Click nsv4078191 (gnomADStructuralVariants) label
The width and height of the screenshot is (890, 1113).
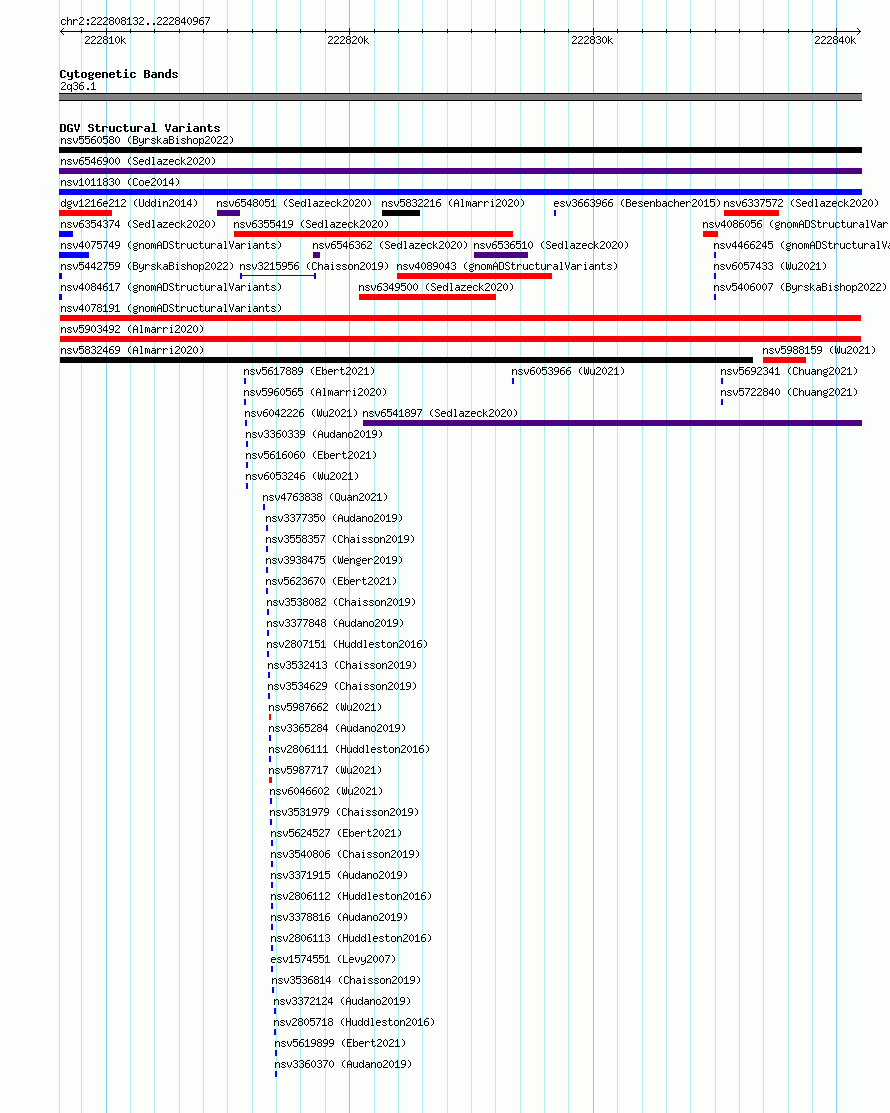coord(171,308)
